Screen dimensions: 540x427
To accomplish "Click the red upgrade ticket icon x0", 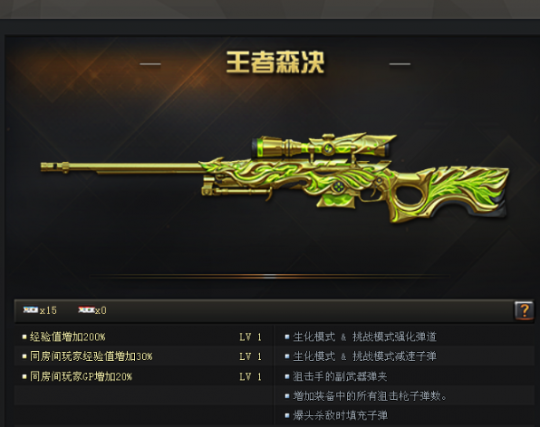I will click(86, 310).
